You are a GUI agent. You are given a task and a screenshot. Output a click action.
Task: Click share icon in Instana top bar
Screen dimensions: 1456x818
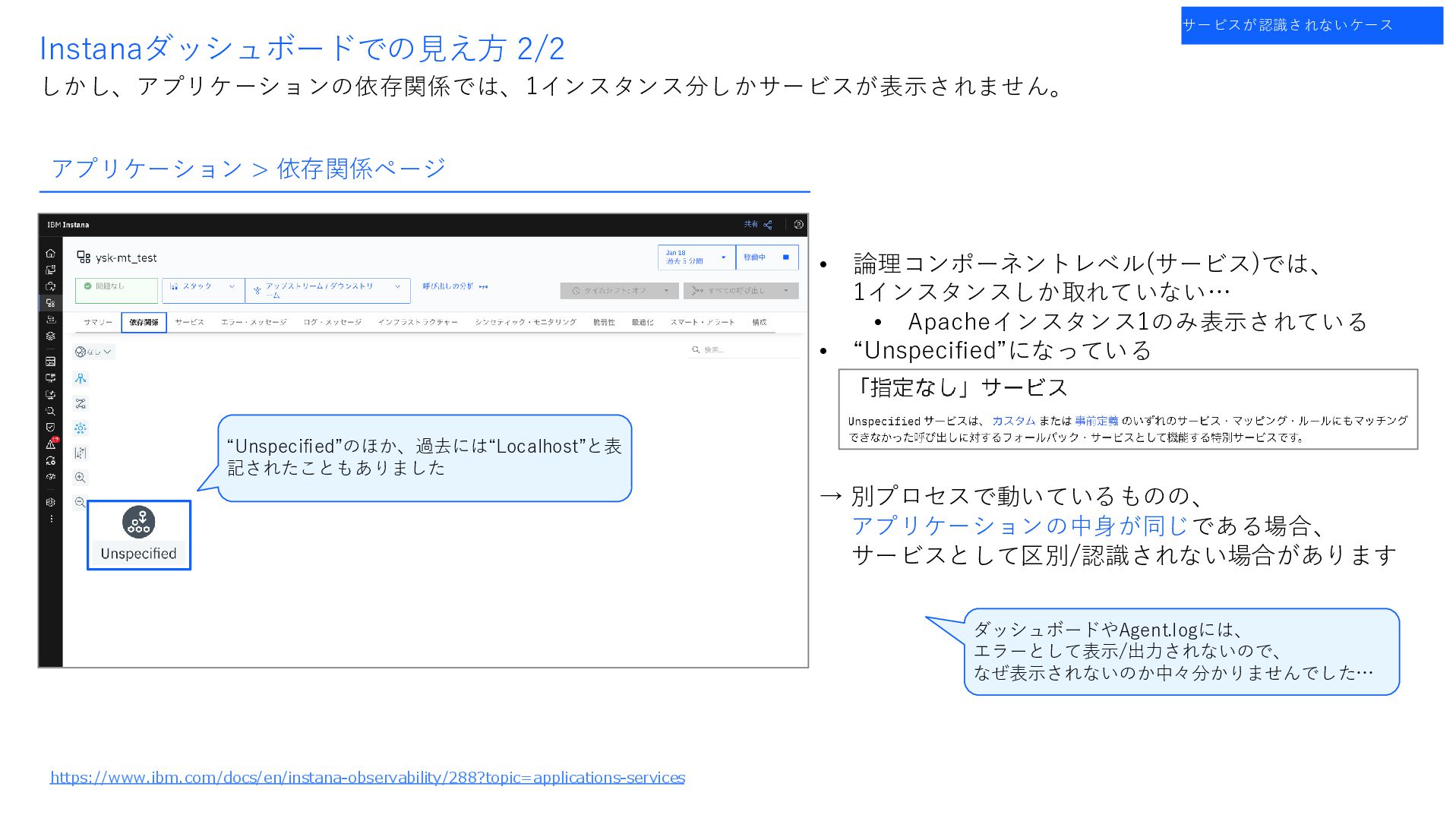tap(768, 225)
